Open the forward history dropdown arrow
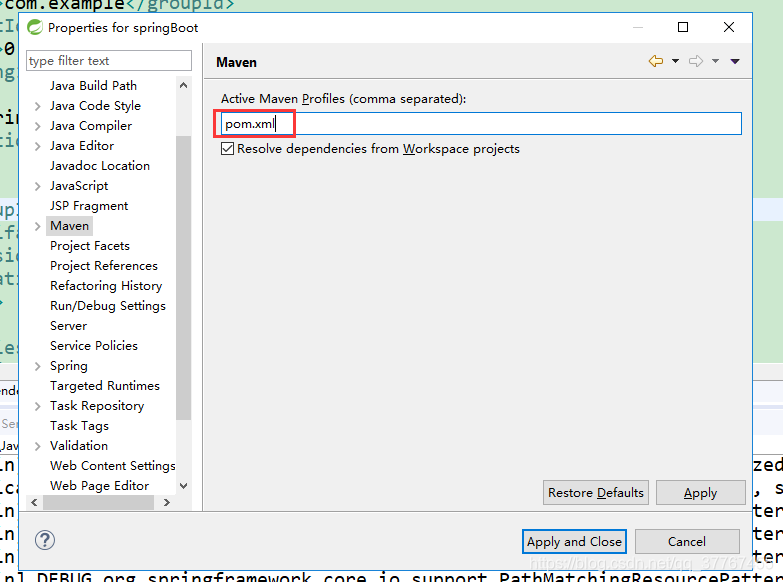Image resolution: width=783 pixels, height=582 pixels. pos(715,61)
